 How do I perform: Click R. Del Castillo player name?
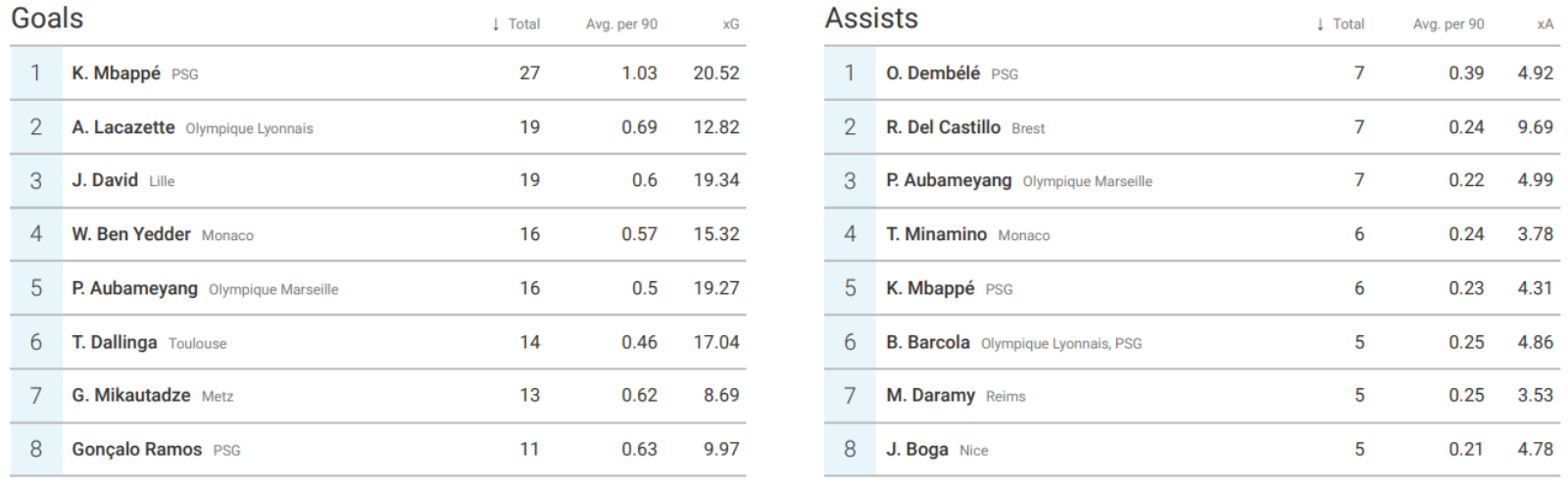tap(943, 127)
